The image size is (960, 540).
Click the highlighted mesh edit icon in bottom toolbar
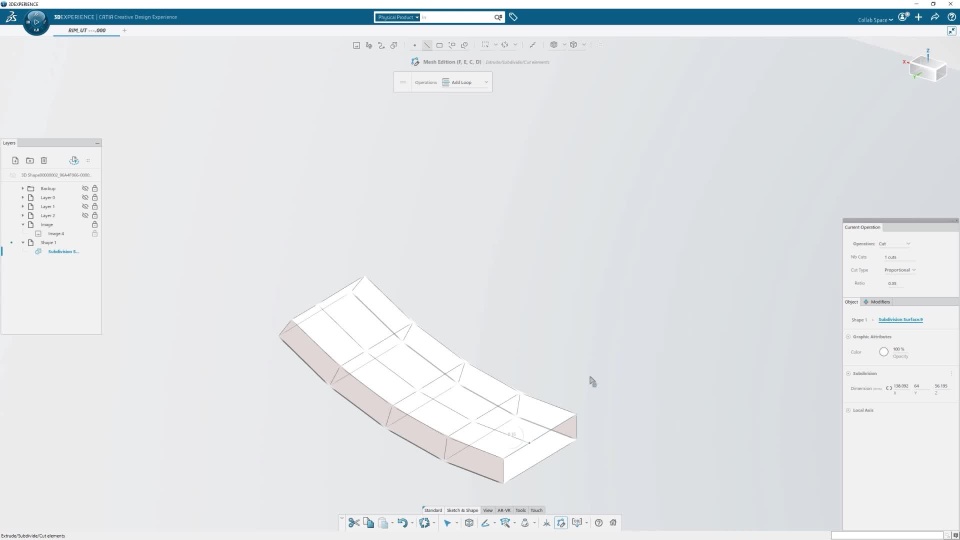[561, 522]
